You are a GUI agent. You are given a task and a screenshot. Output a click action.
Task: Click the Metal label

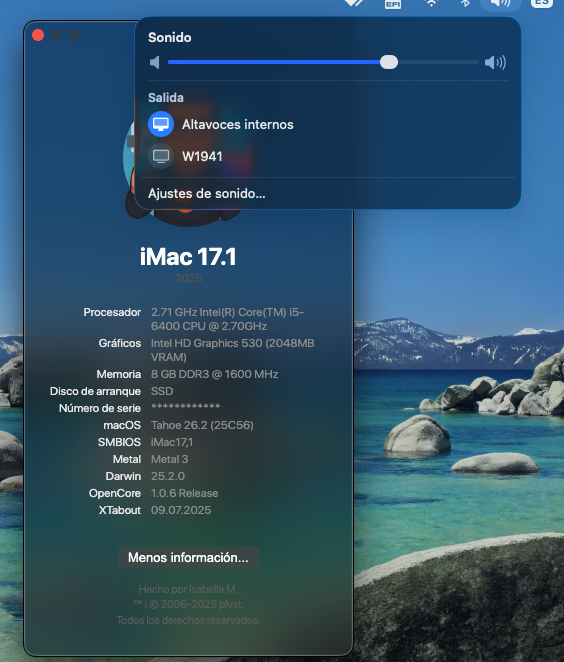tap(127, 459)
